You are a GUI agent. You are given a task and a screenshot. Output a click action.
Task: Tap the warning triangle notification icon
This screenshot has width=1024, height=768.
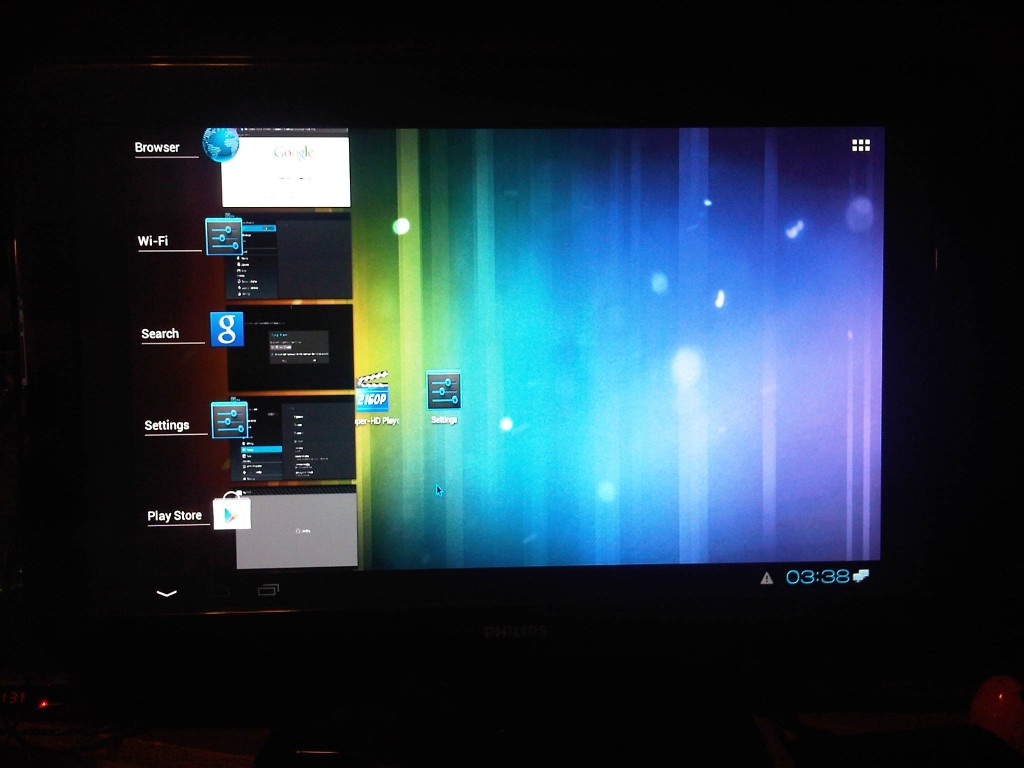(767, 578)
